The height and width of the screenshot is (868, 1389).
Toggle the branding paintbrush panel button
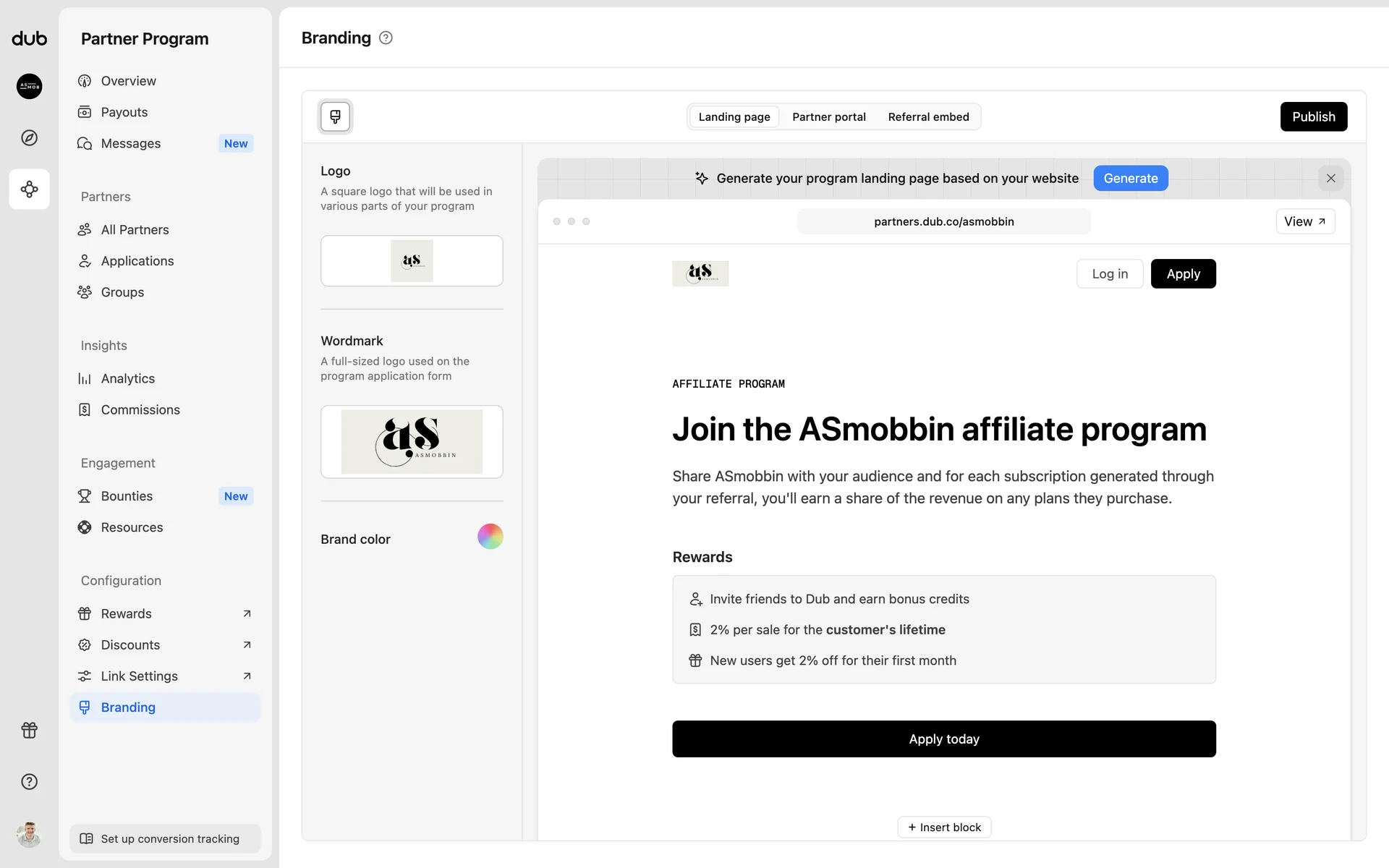pyautogui.click(x=335, y=116)
